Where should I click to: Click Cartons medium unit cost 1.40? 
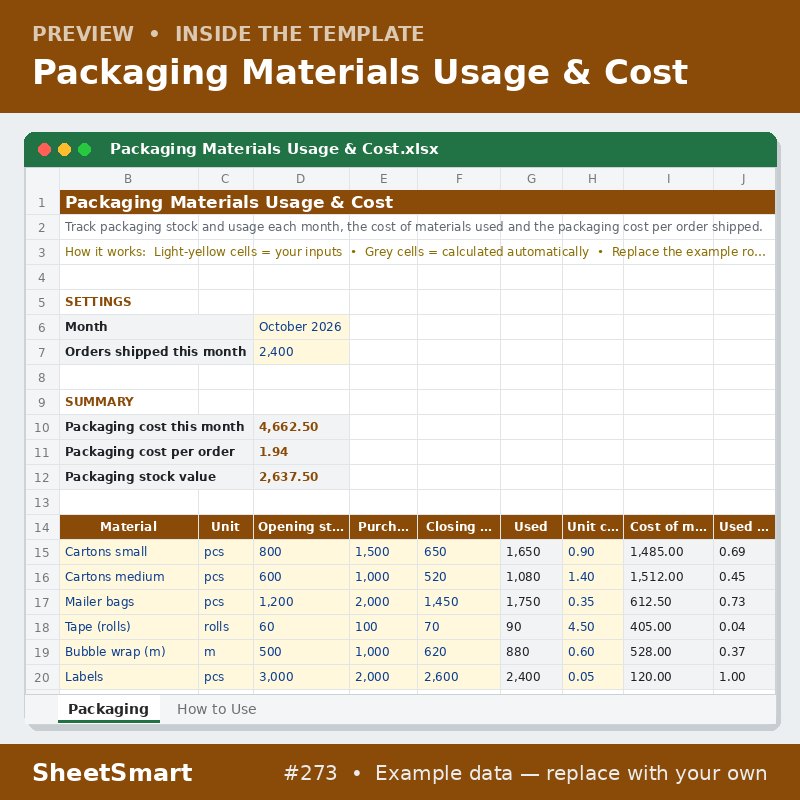point(593,577)
